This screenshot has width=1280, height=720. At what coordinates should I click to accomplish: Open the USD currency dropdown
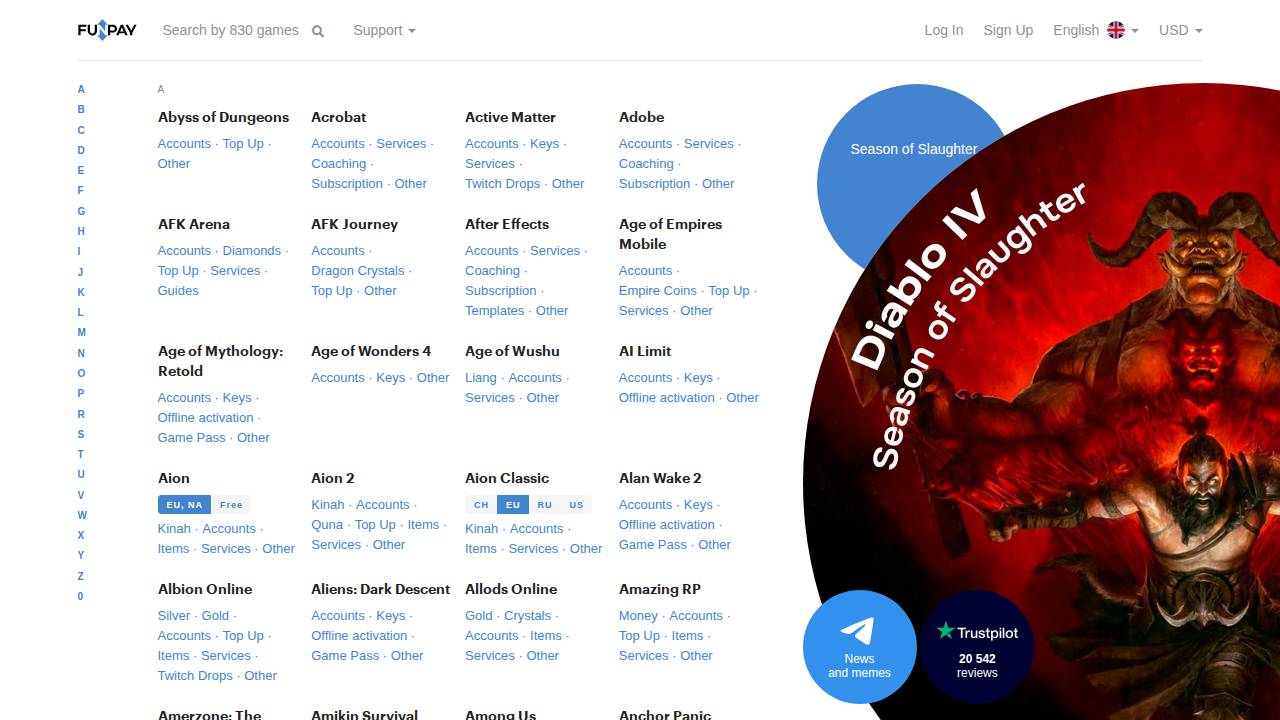coord(1180,30)
